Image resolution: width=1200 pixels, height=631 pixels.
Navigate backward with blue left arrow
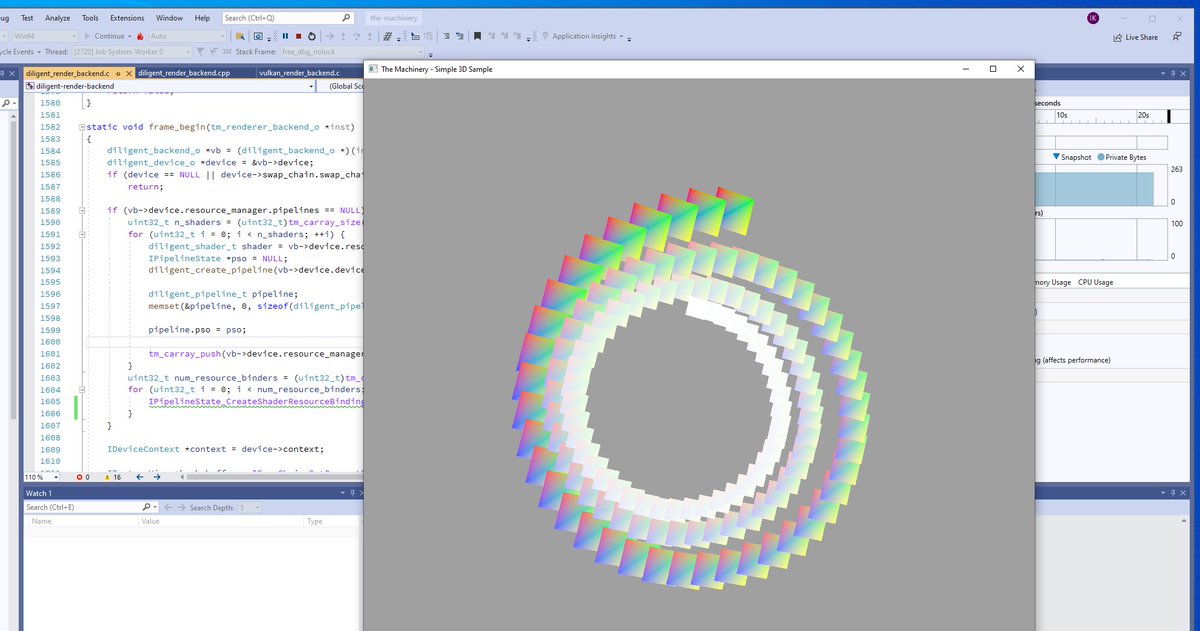tap(140, 477)
